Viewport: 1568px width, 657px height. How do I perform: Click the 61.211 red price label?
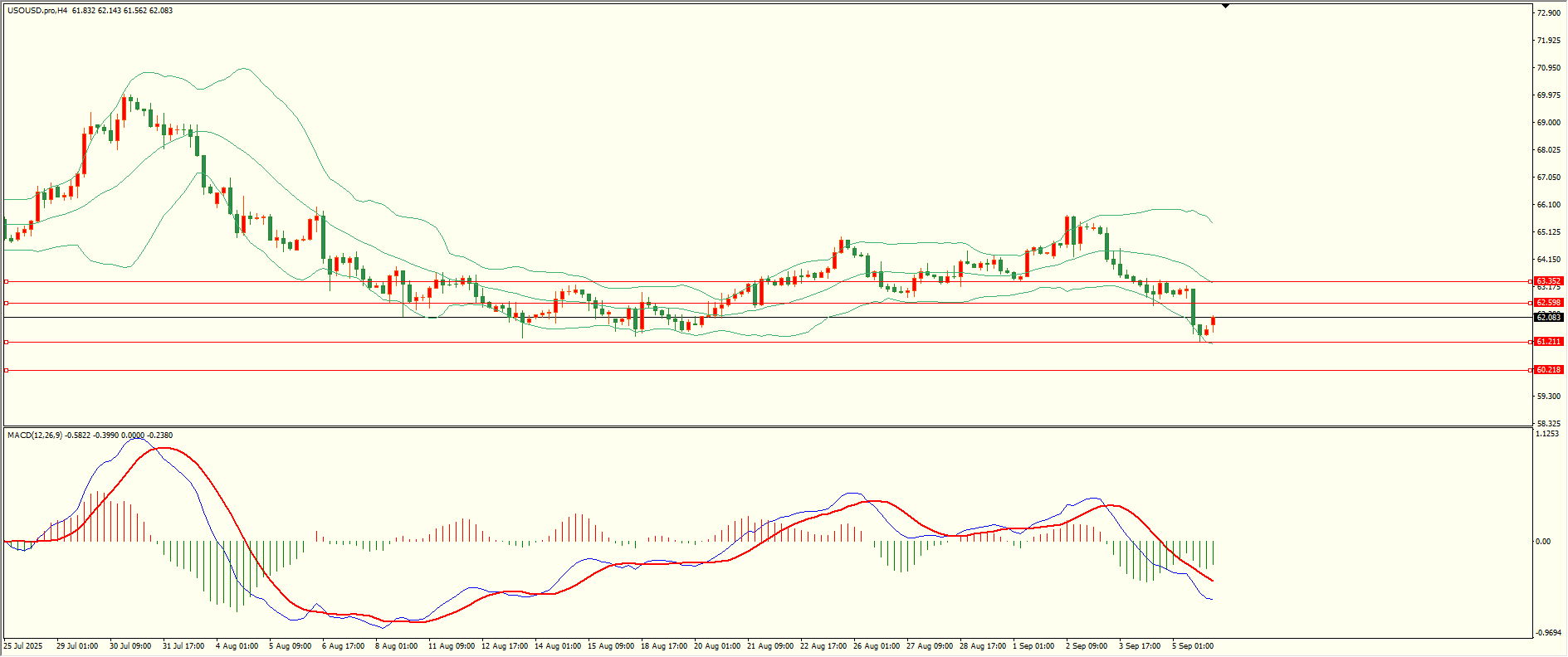click(x=1548, y=342)
